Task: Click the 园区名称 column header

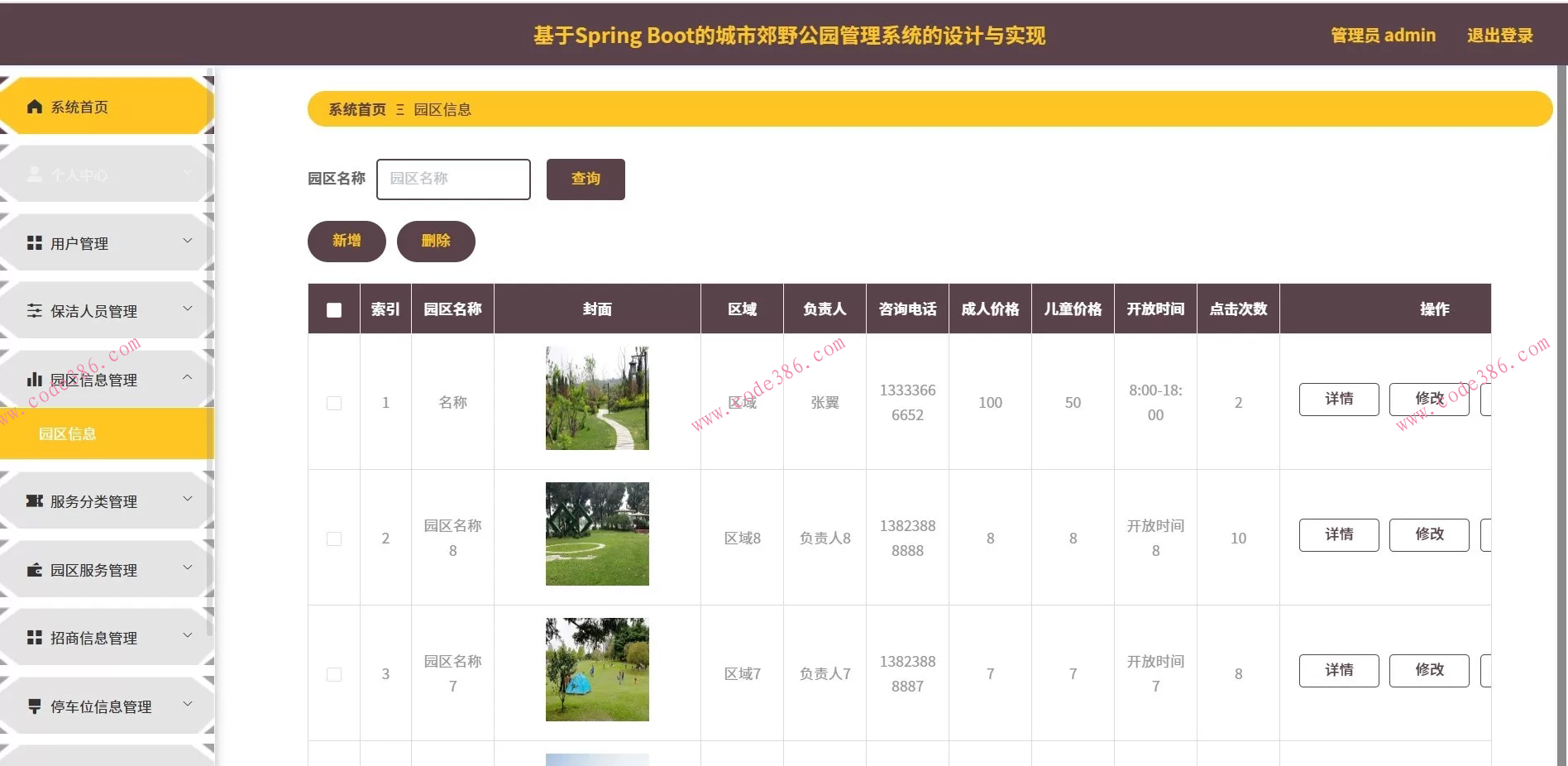Action: point(452,309)
